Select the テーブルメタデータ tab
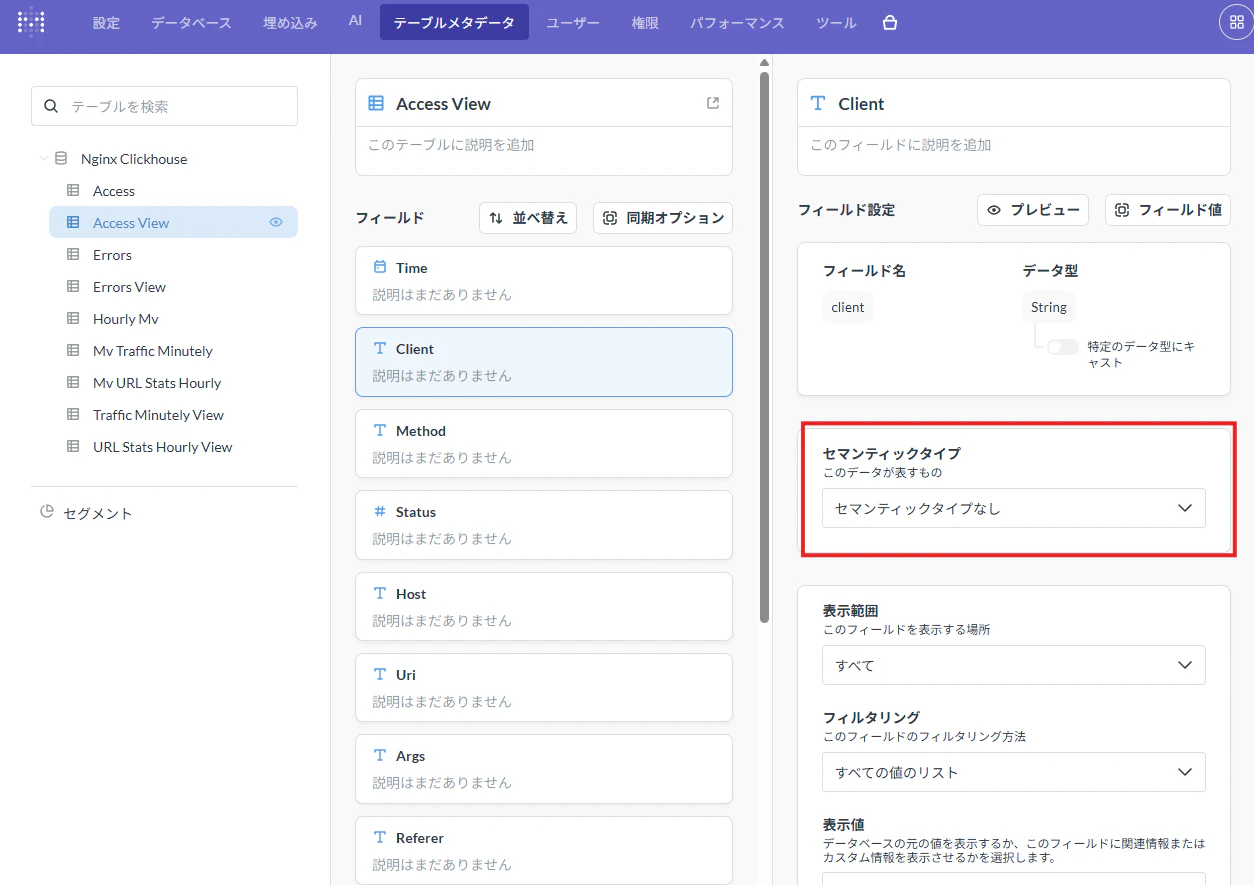This screenshot has height=885, width=1254. pos(454,22)
